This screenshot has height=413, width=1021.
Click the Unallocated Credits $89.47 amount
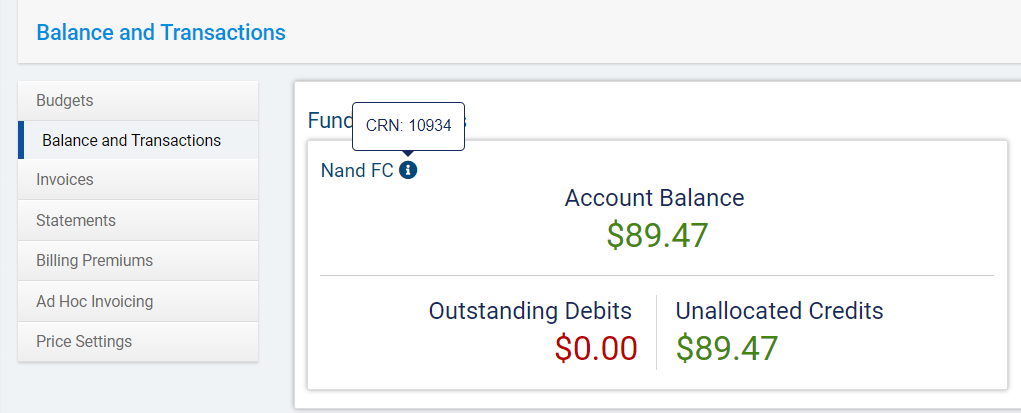[x=727, y=348]
